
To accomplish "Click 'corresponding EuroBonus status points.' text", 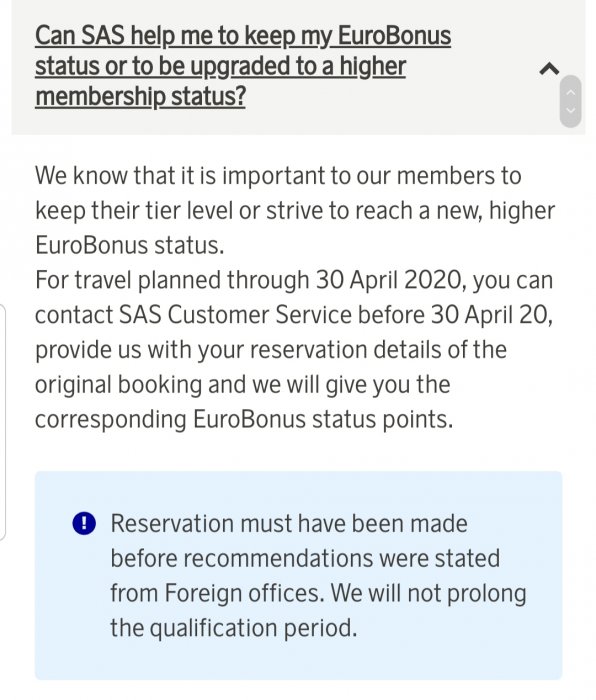I will 244,420.
